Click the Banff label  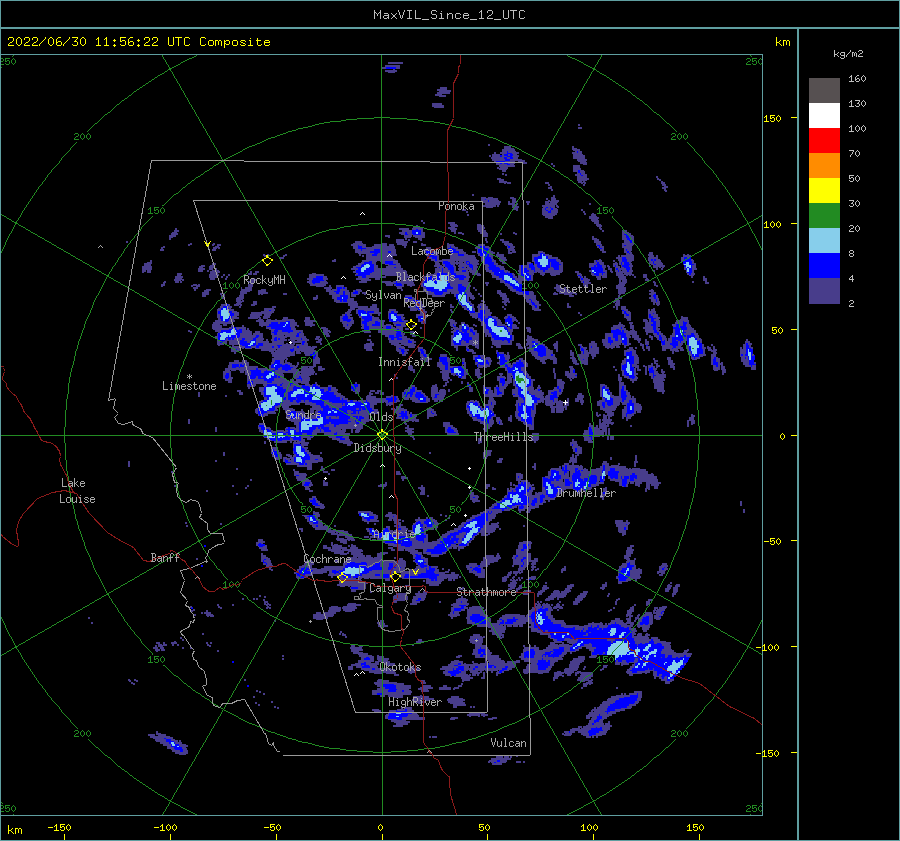pyautogui.click(x=165, y=557)
